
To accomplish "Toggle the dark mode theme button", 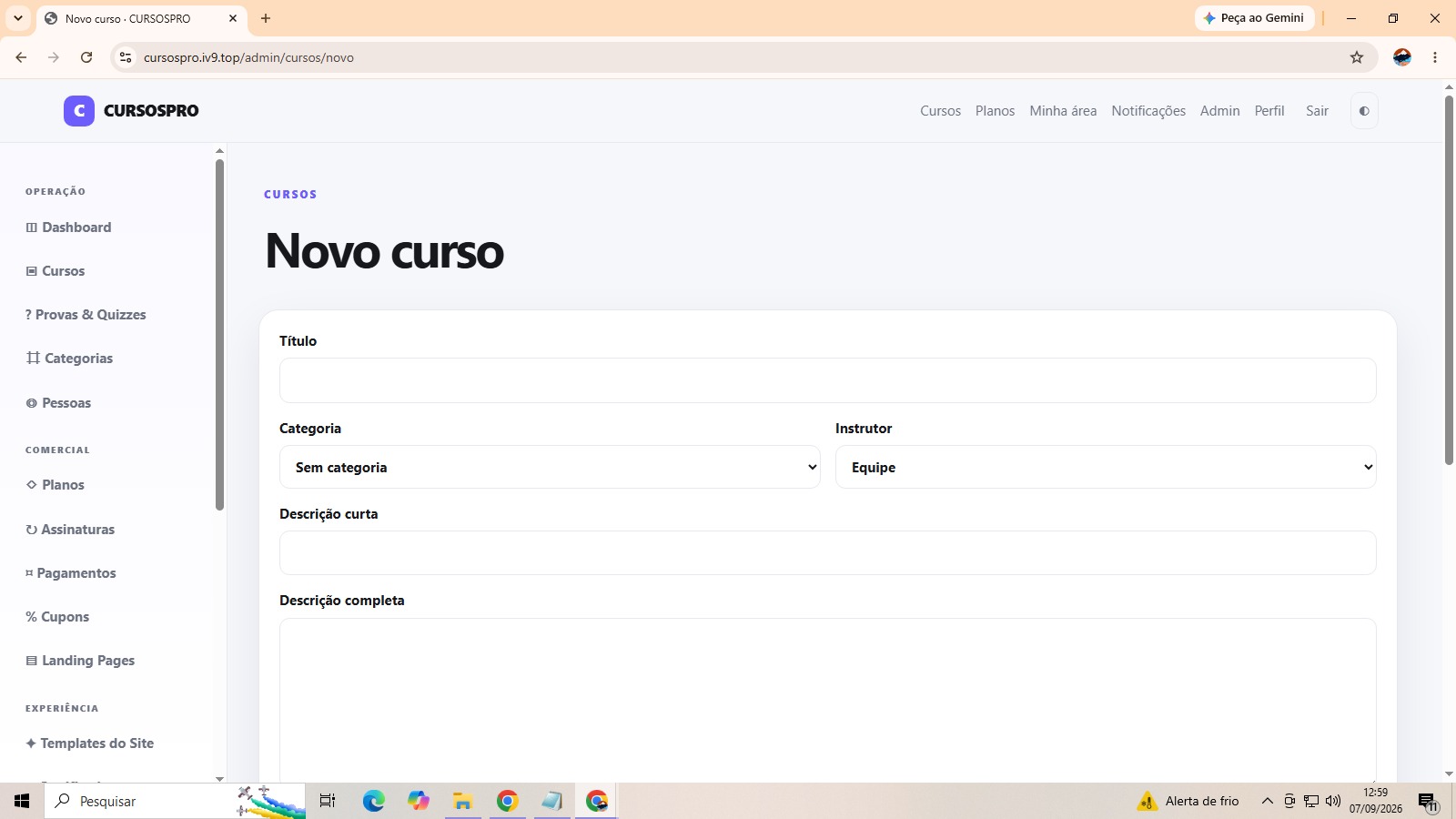I will (1364, 111).
